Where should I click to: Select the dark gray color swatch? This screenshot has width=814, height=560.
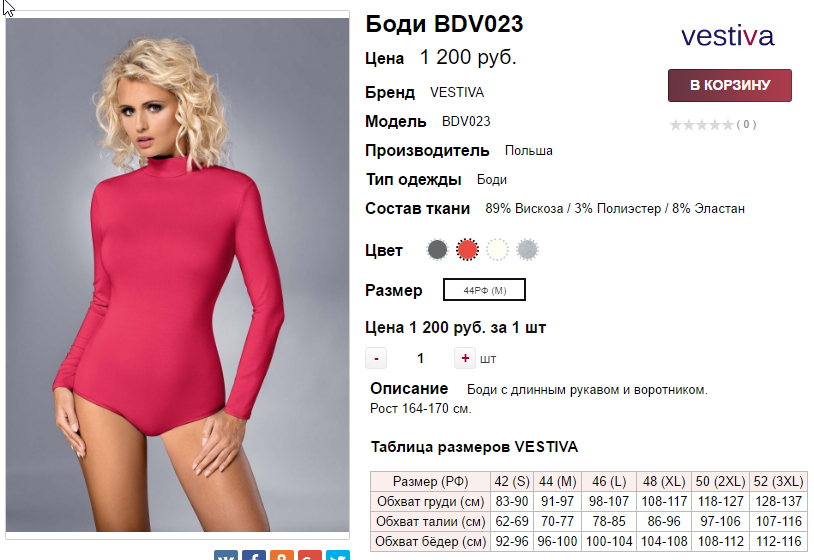(x=437, y=250)
